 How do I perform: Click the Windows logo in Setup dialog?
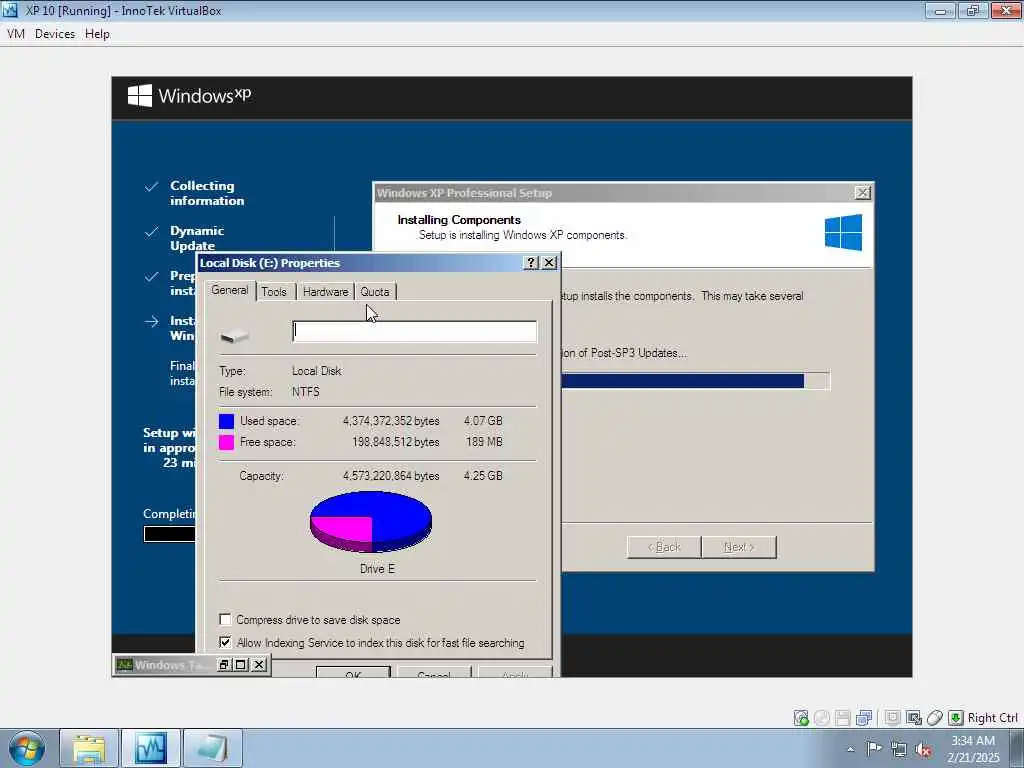tap(843, 232)
